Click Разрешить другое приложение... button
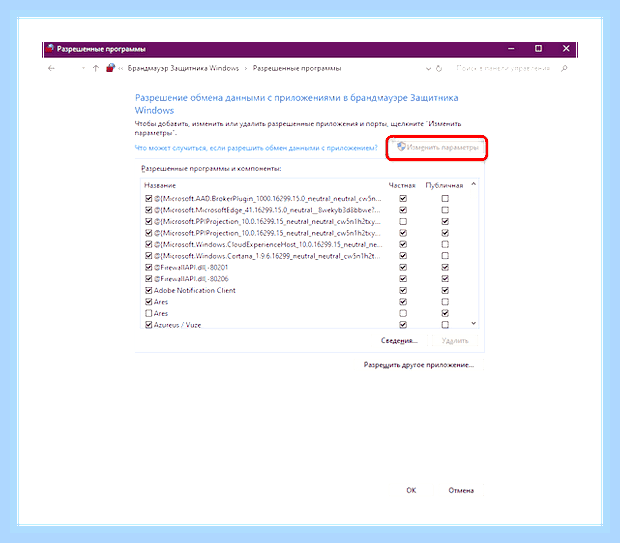The image size is (620, 543). click(419, 365)
